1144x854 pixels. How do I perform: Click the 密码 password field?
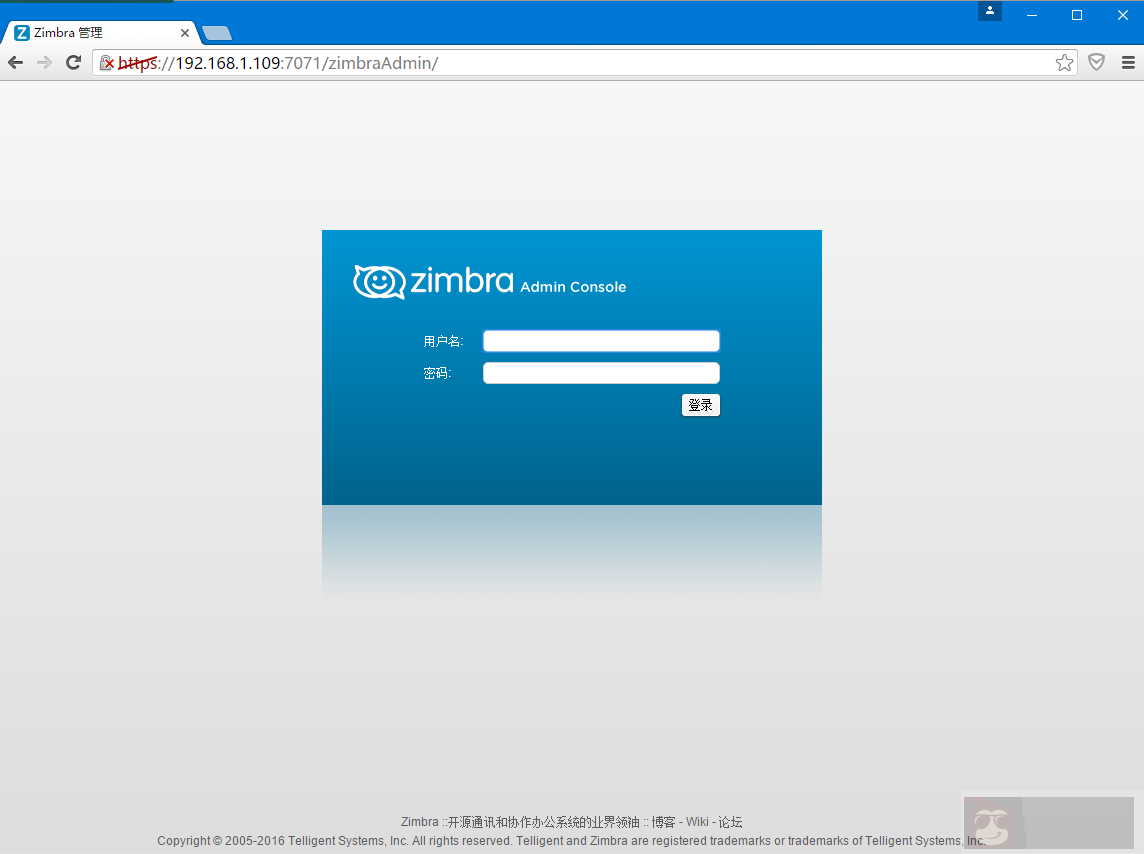(600, 372)
